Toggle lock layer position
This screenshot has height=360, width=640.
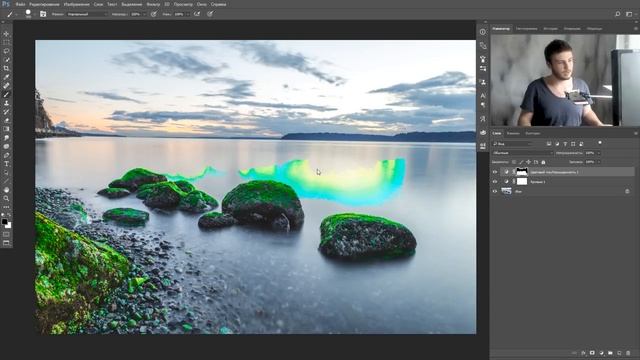(x=529, y=162)
